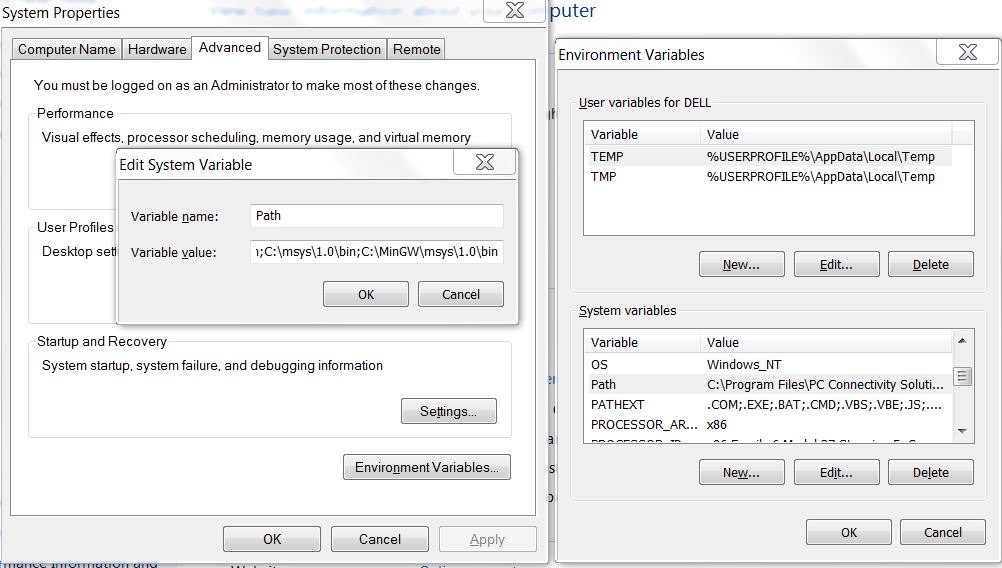Close the Environment Variables window
1002x568 pixels.
tap(967, 53)
